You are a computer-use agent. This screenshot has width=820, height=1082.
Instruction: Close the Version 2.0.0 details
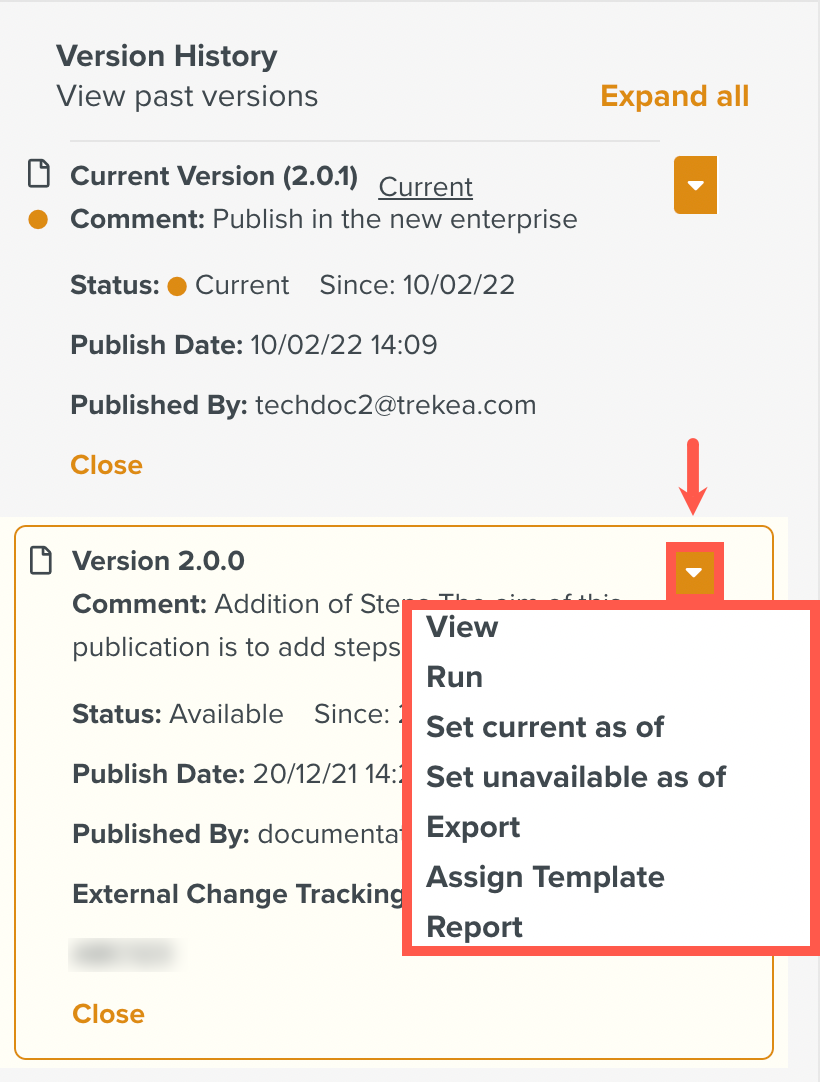tap(108, 1014)
